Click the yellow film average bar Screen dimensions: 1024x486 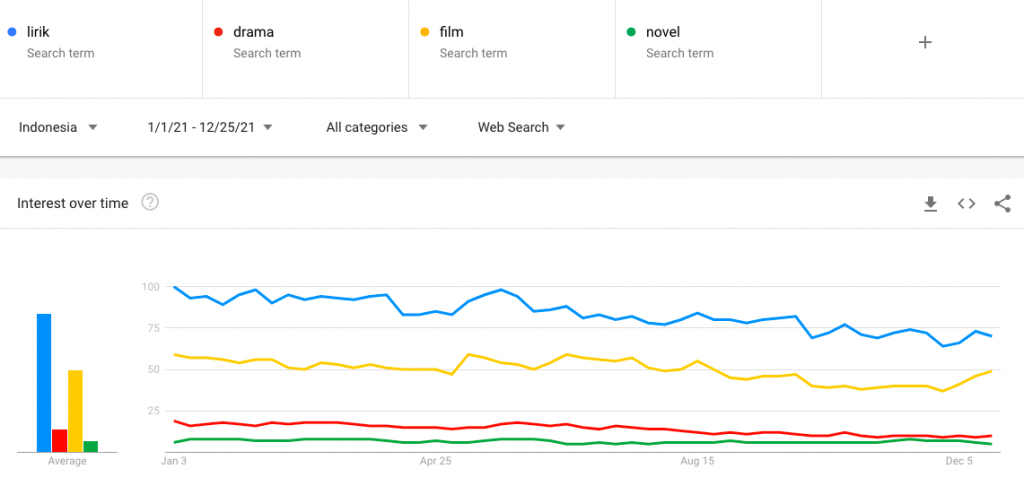75,410
